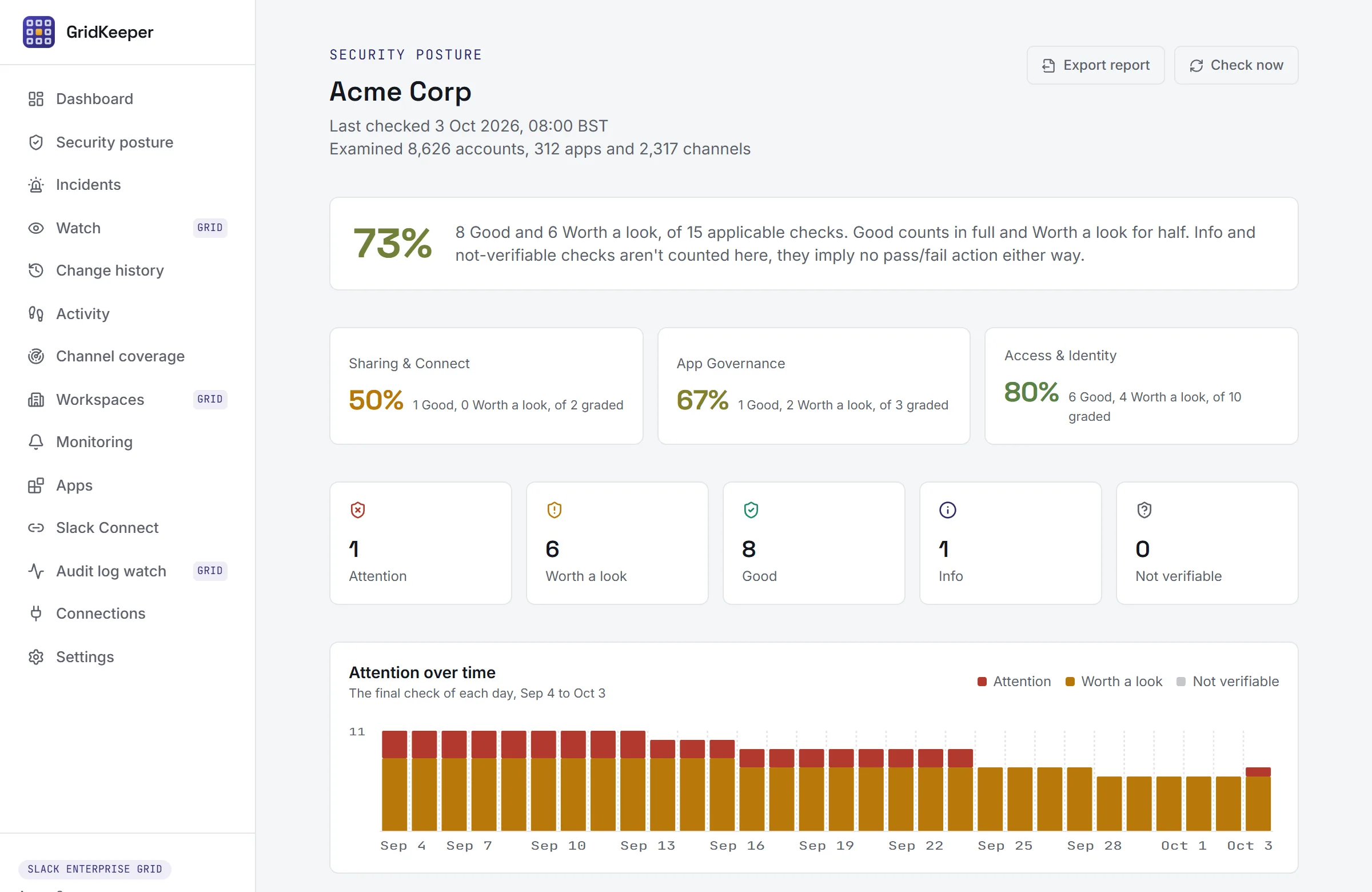This screenshot has height=892, width=1372.
Task: Click the gray Not verifiable legend swatch
Action: click(1180, 682)
